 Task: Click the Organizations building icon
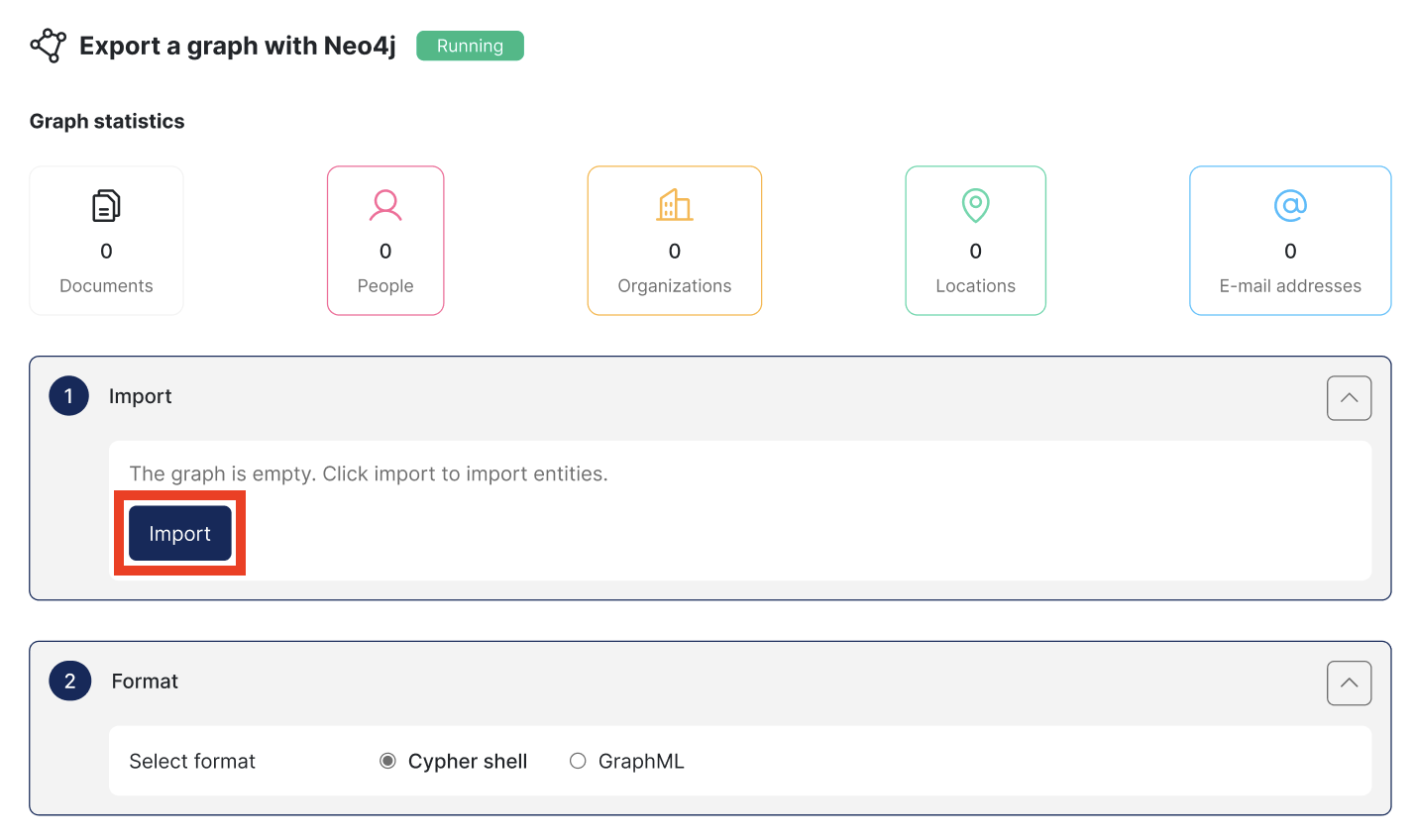tap(675, 205)
